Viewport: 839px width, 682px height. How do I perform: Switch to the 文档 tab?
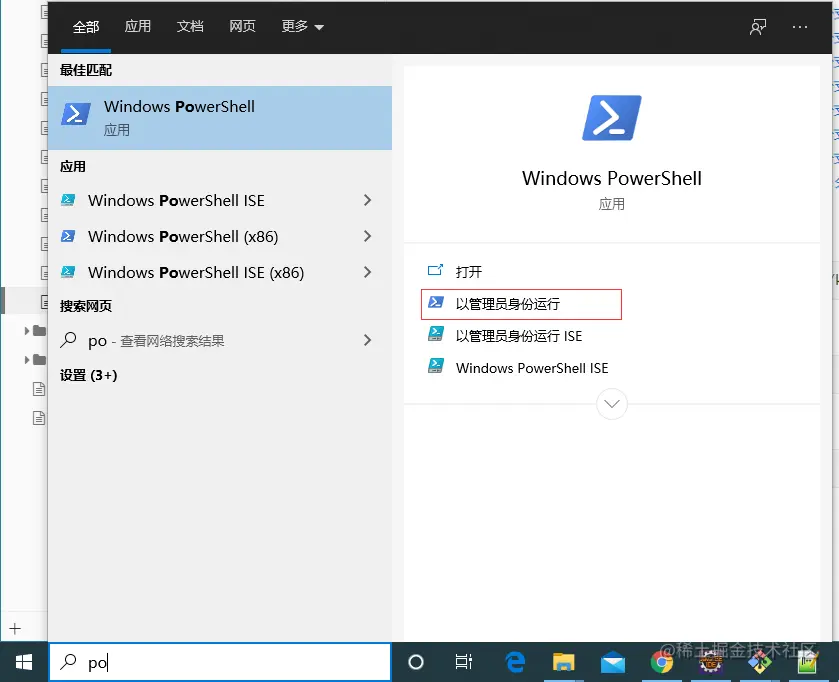(190, 26)
